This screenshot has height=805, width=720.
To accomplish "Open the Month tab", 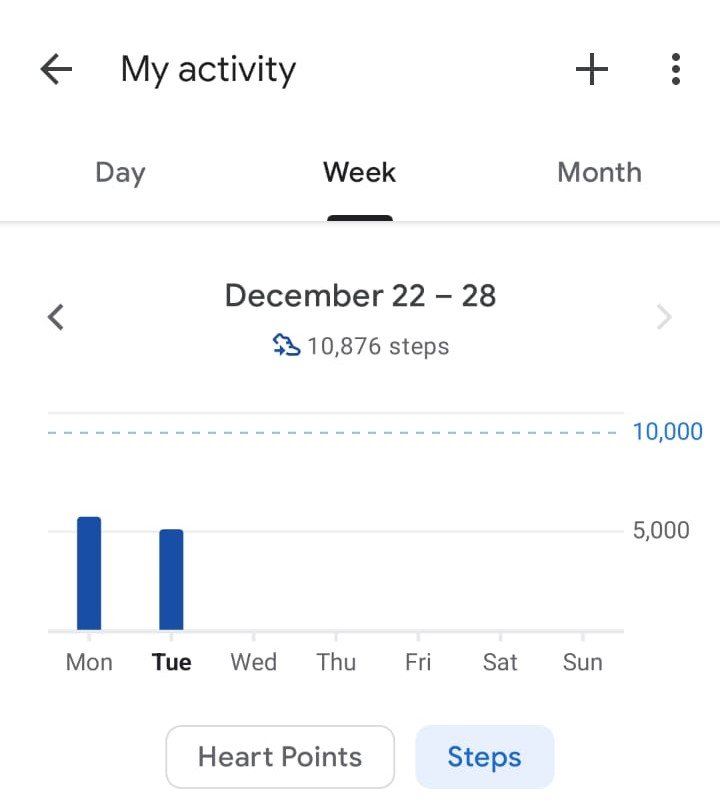I will pyautogui.click(x=599, y=172).
